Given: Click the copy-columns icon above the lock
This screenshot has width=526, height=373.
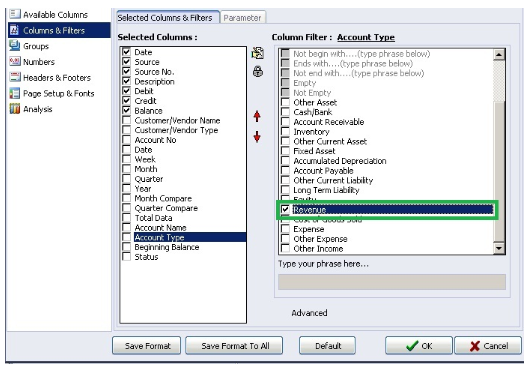Looking at the screenshot, I should pyautogui.click(x=258, y=53).
